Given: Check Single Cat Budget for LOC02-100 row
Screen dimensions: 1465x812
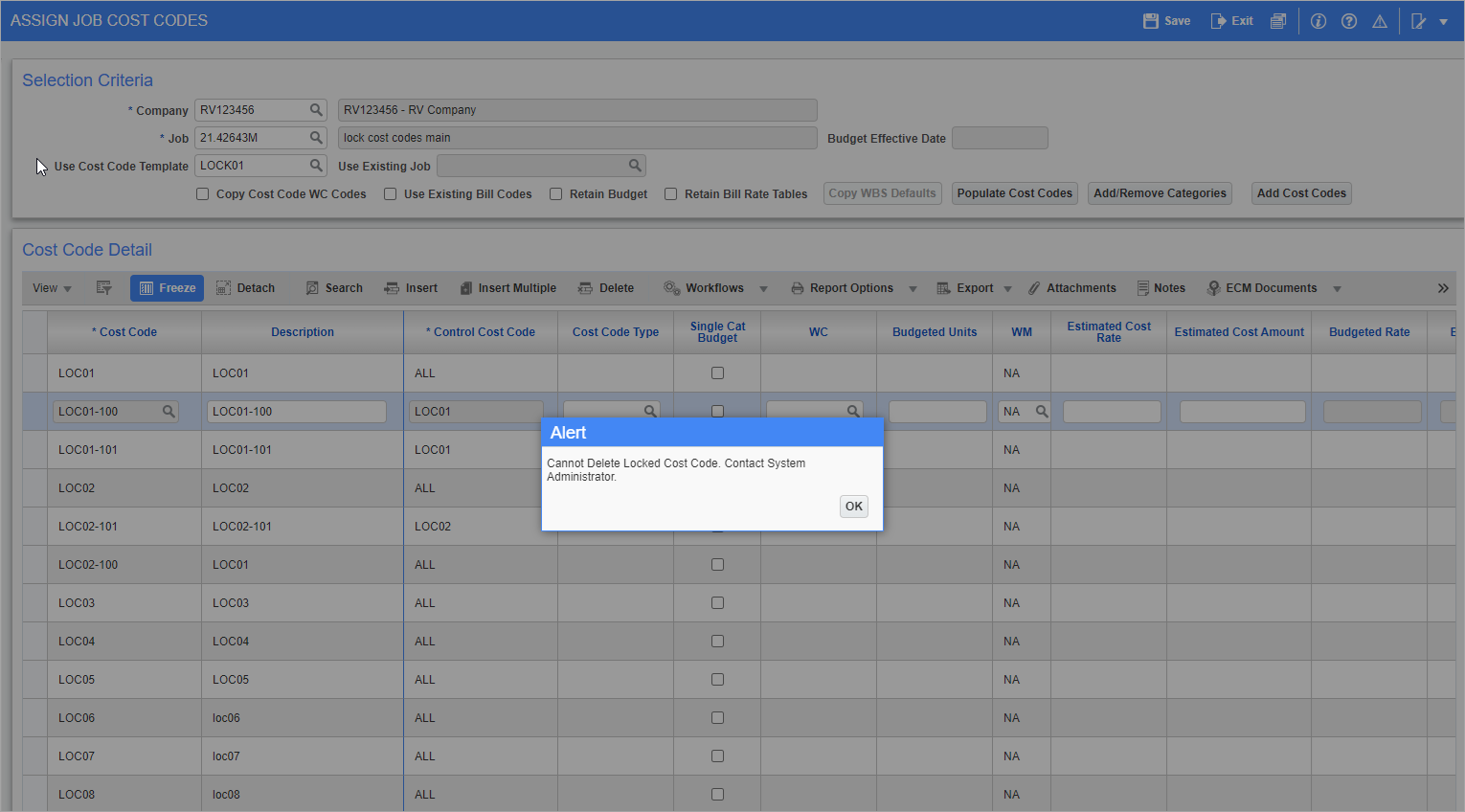Looking at the screenshot, I should (717, 565).
